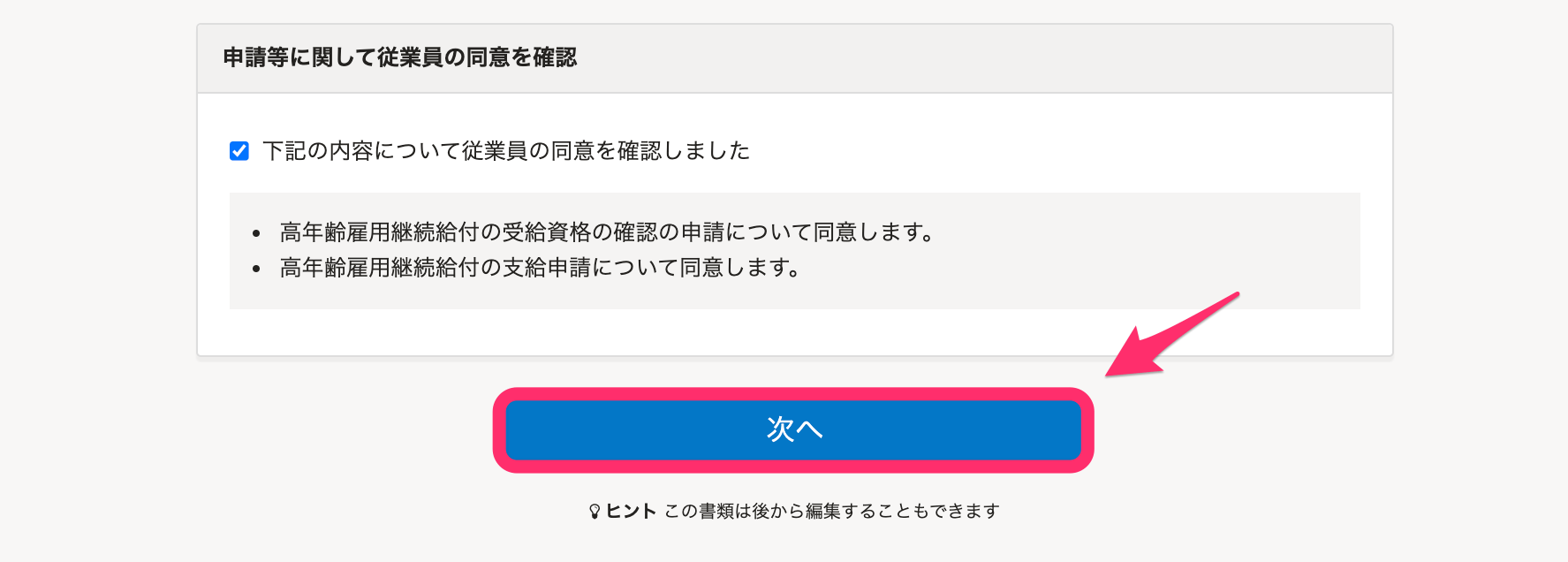Click the lightbulb hint icon

[595, 512]
